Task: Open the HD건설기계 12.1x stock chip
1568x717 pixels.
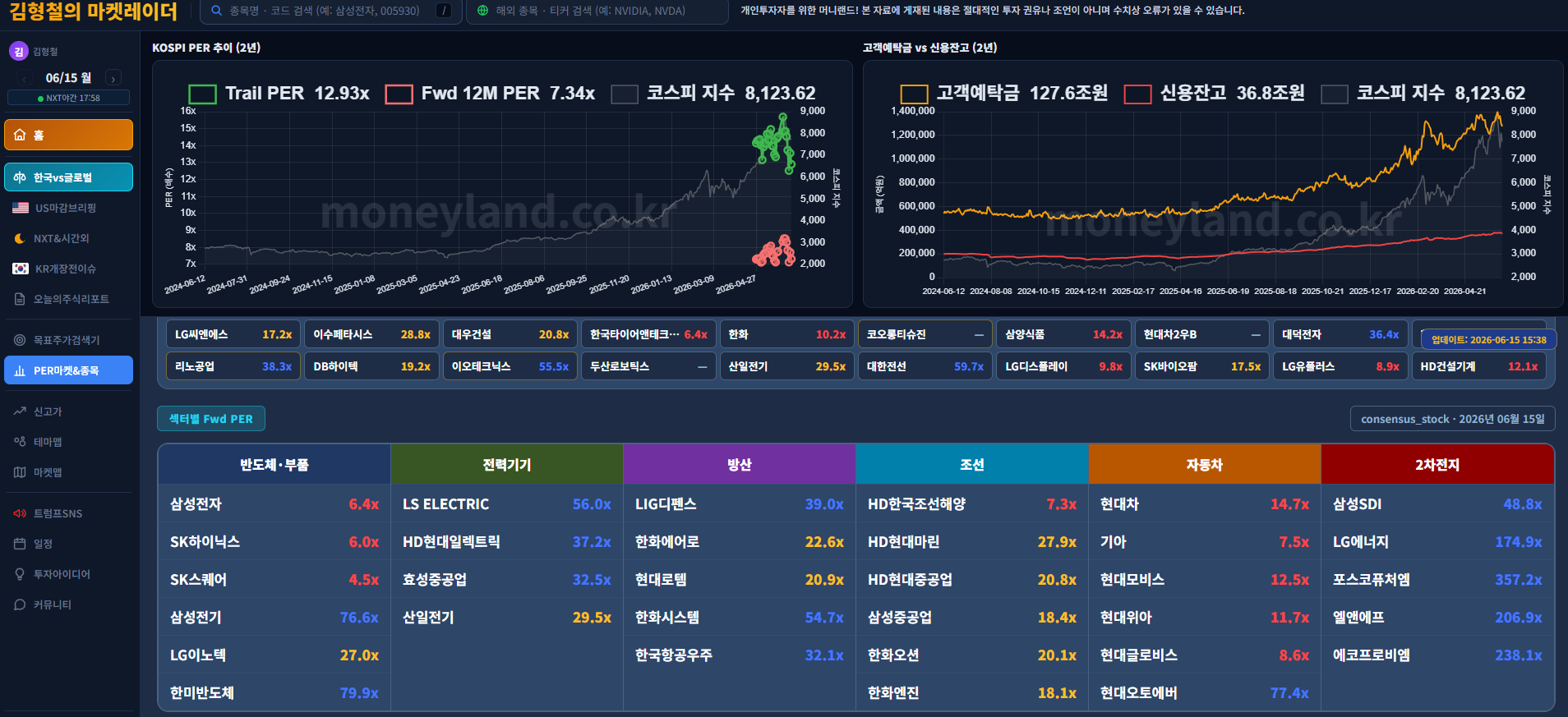Action: [x=1479, y=366]
